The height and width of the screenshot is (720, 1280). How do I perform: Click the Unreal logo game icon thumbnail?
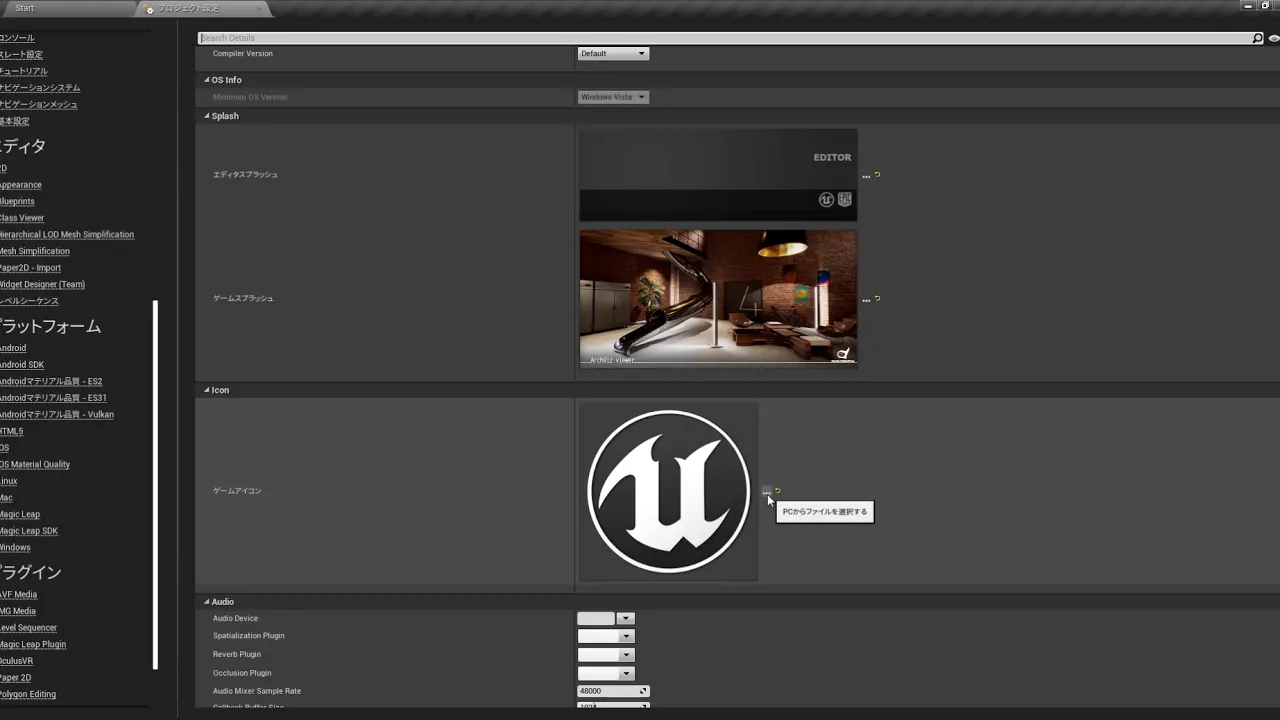(x=668, y=491)
